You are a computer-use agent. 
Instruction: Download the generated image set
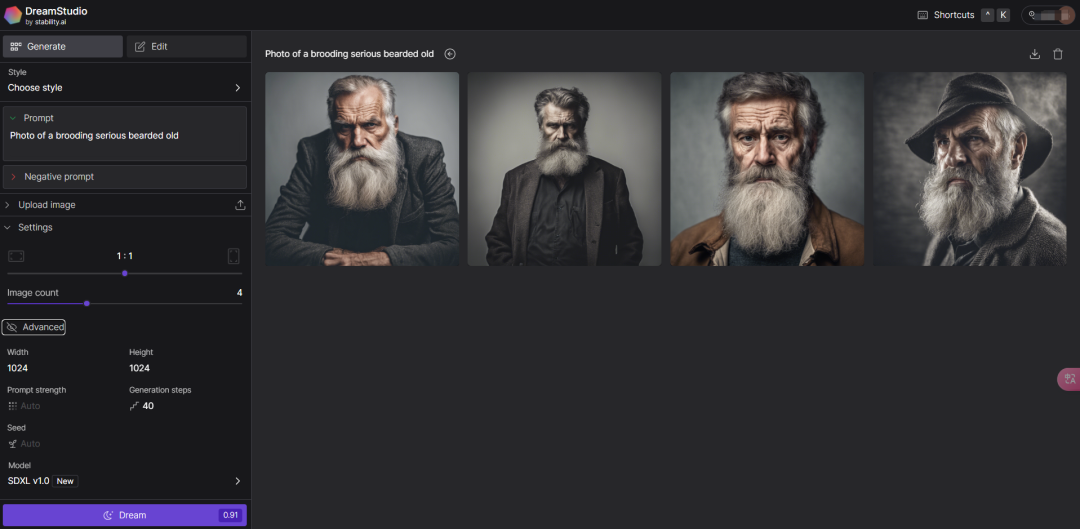point(1035,54)
